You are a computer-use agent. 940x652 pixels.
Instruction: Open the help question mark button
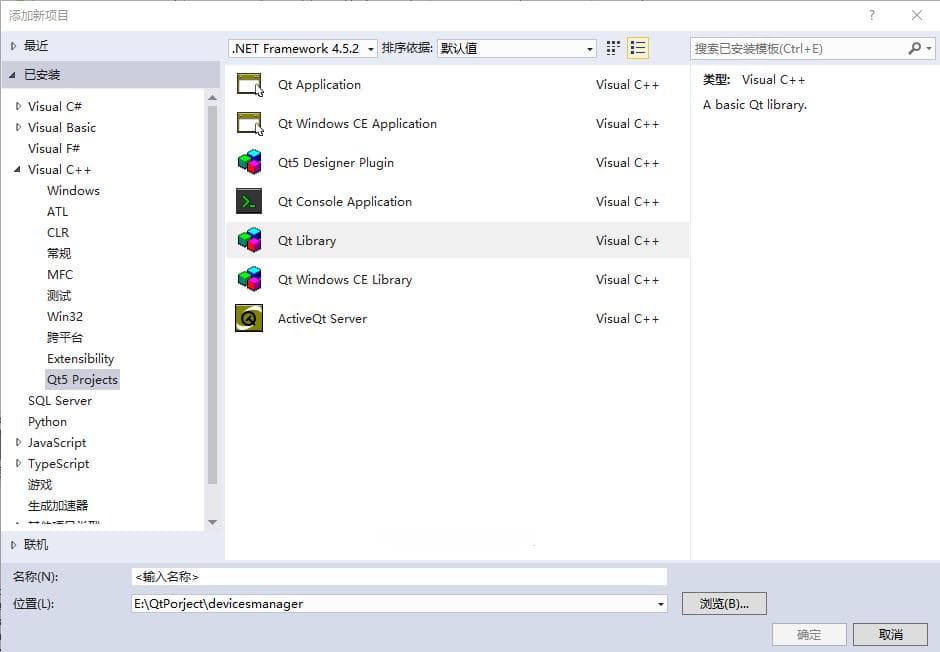872,16
